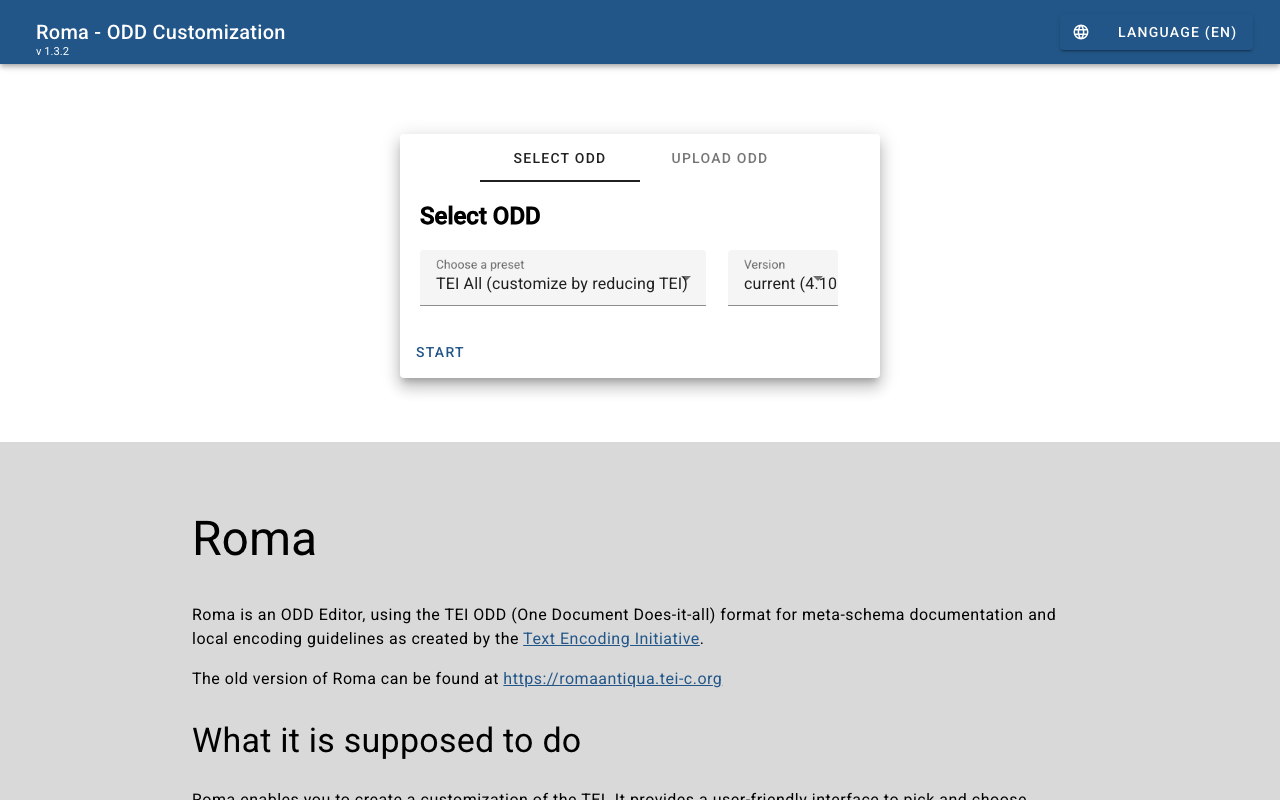This screenshot has width=1280, height=800.
Task: Click the Version dropdown arrow
Action: [818, 279]
